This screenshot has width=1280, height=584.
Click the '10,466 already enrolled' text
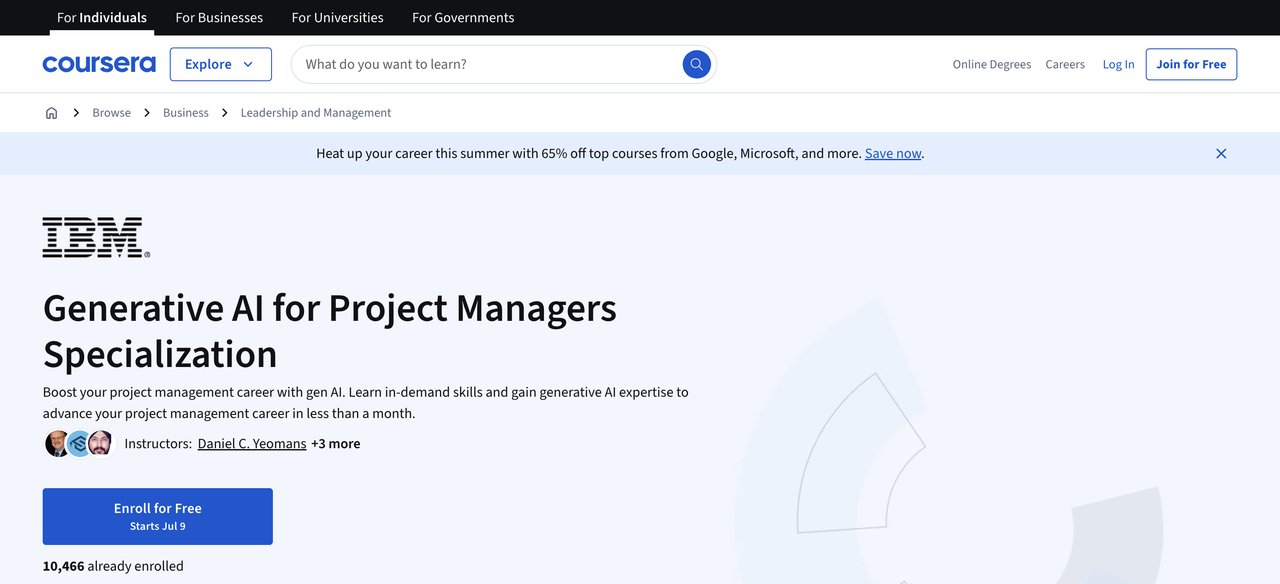(x=113, y=566)
